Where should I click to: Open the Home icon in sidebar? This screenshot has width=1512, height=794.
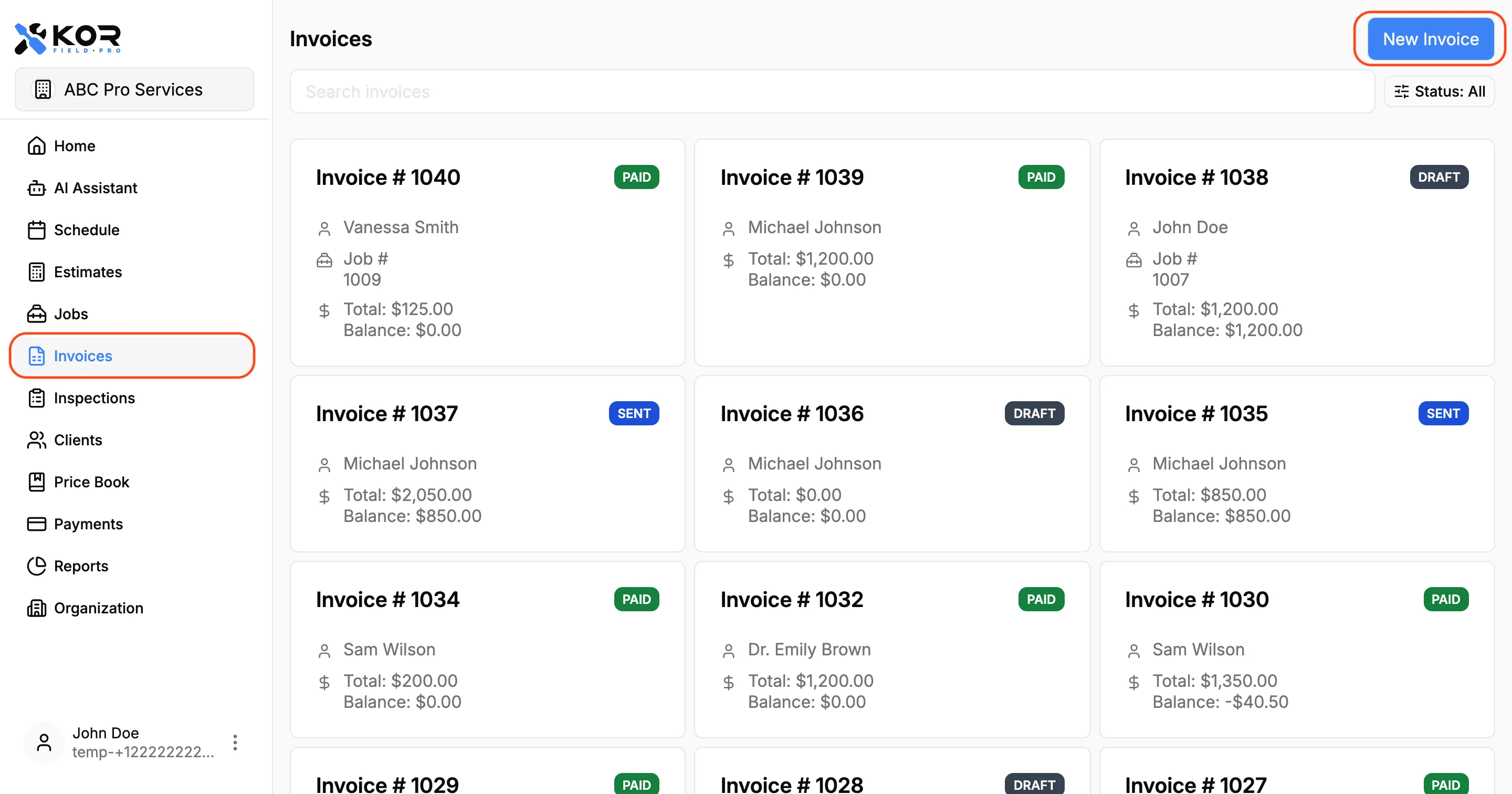(x=36, y=145)
